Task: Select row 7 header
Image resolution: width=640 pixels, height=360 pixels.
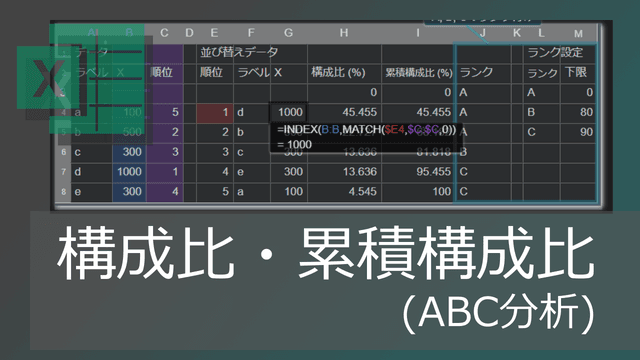Action: pyautogui.click(x=64, y=172)
